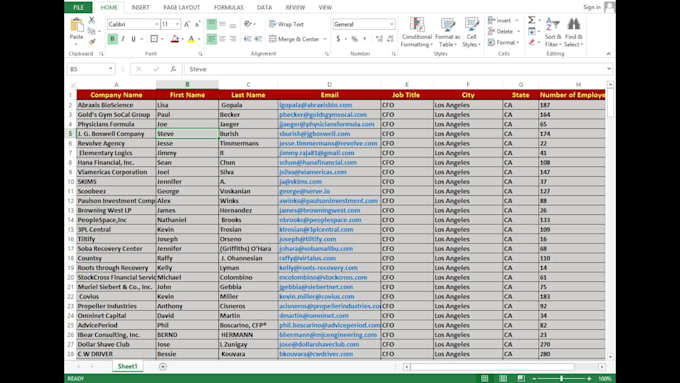The width and height of the screenshot is (680, 383).
Task: Increase font size with the large A
Action: [187, 24]
